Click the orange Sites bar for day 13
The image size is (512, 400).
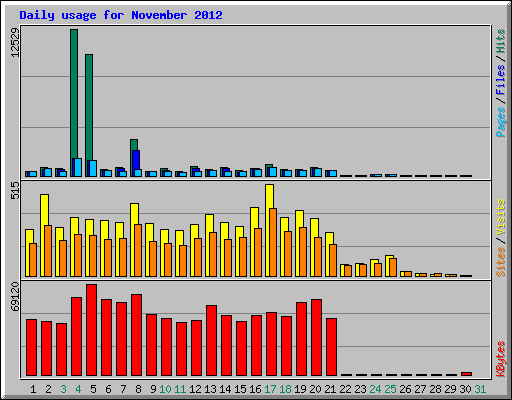pyautogui.click(x=213, y=254)
